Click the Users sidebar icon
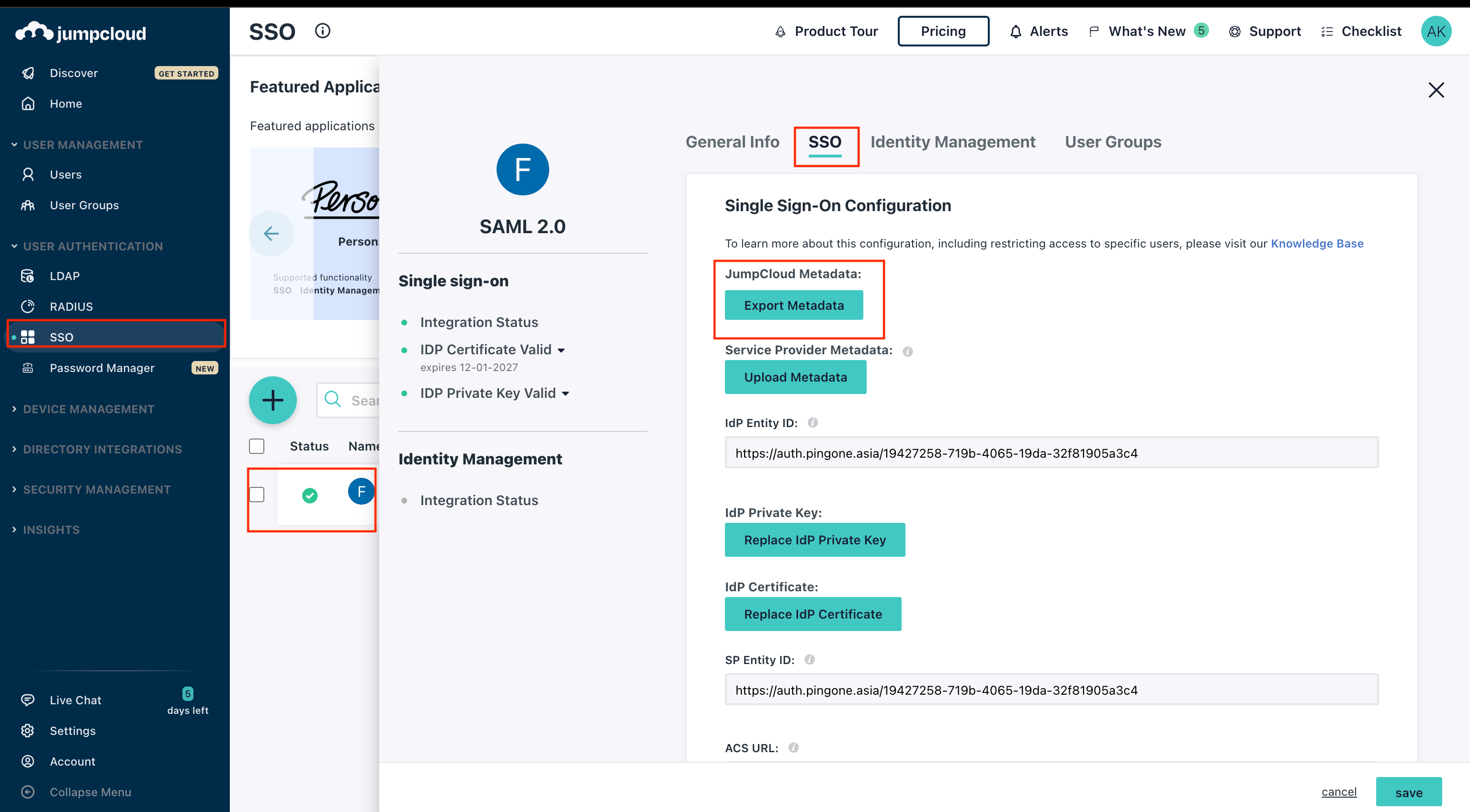The width and height of the screenshot is (1470, 812). pos(28,173)
